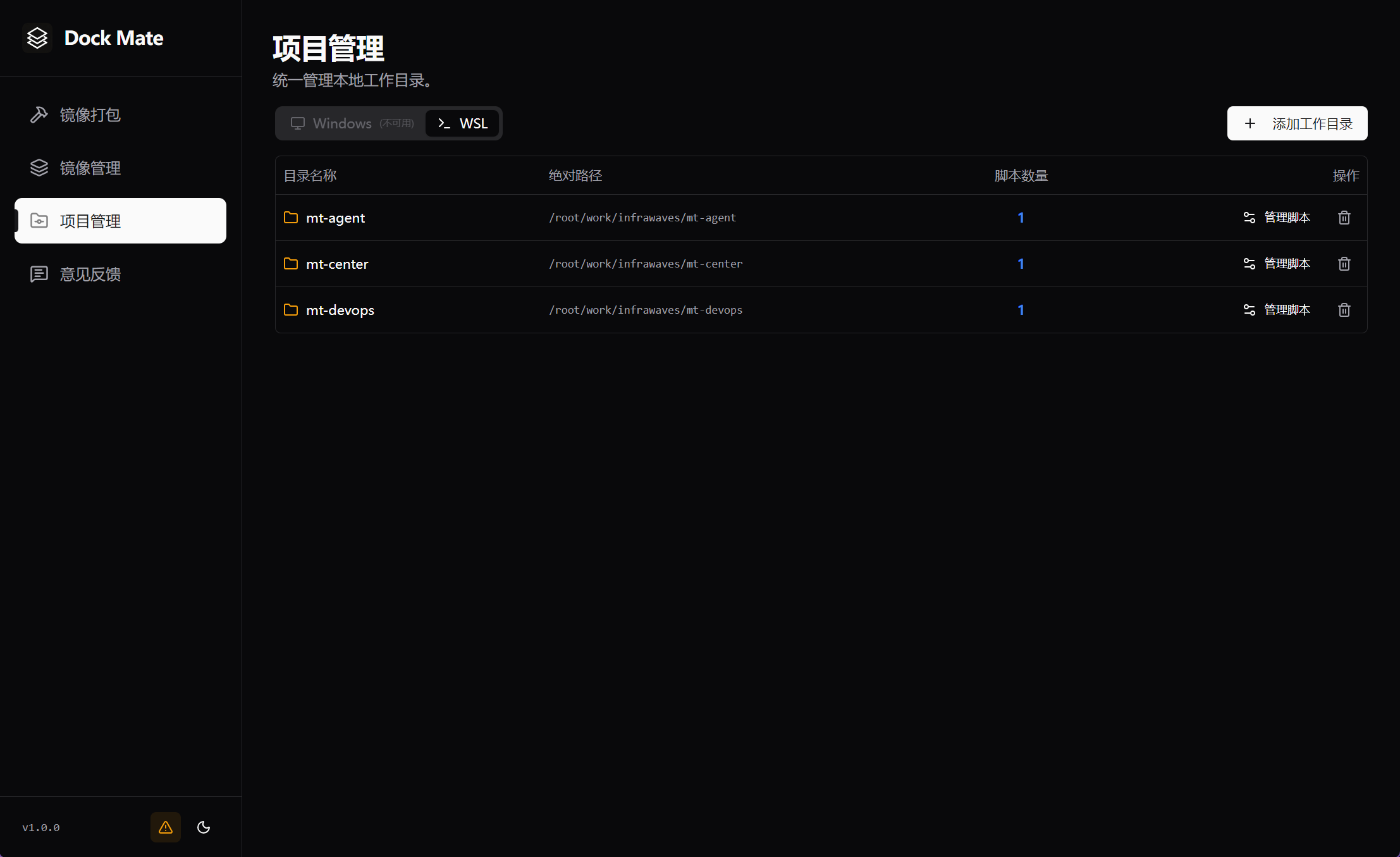Open 镜像管理 via its layers icon
Screen dimensions: 1400x857
coord(39,168)
